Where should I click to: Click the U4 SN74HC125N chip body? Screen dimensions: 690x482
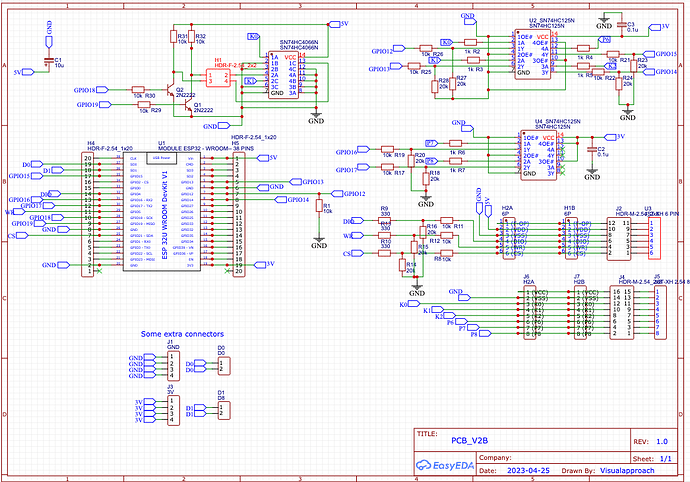[x=538, y=155]
